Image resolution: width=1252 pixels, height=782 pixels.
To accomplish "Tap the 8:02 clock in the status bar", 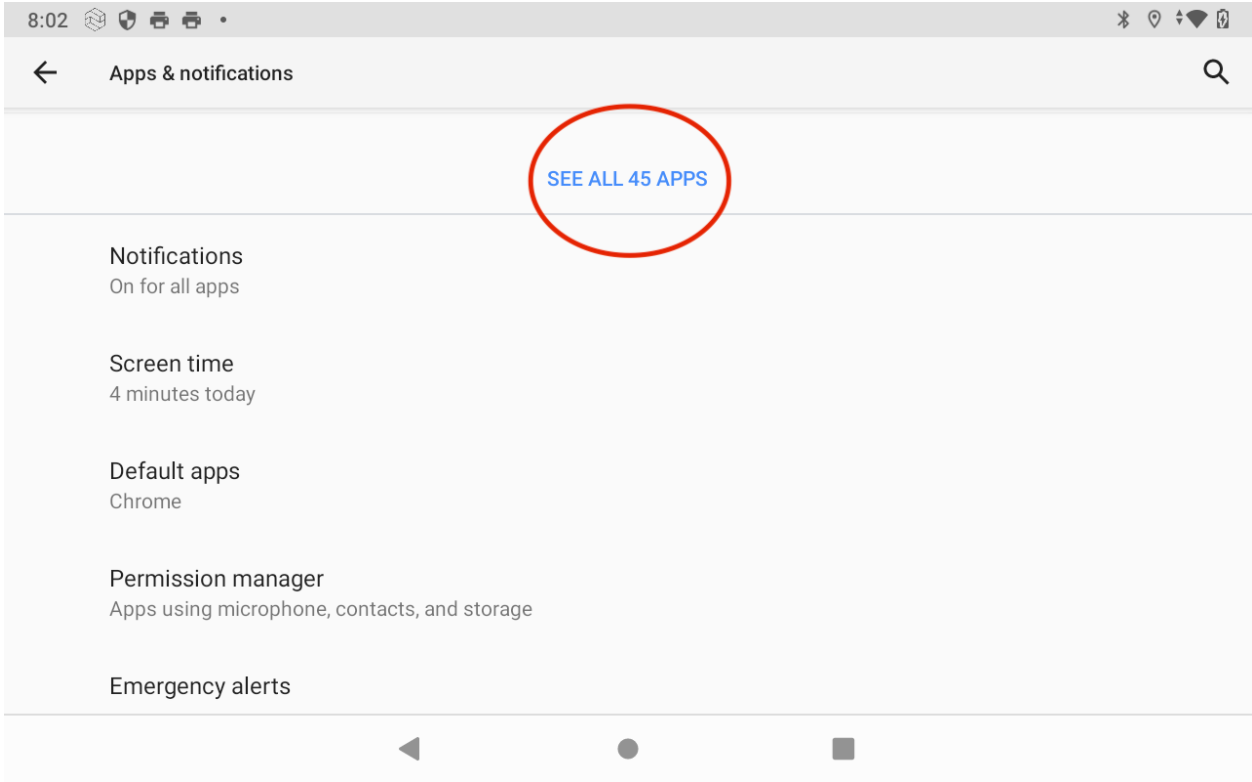I will [47, 19].
